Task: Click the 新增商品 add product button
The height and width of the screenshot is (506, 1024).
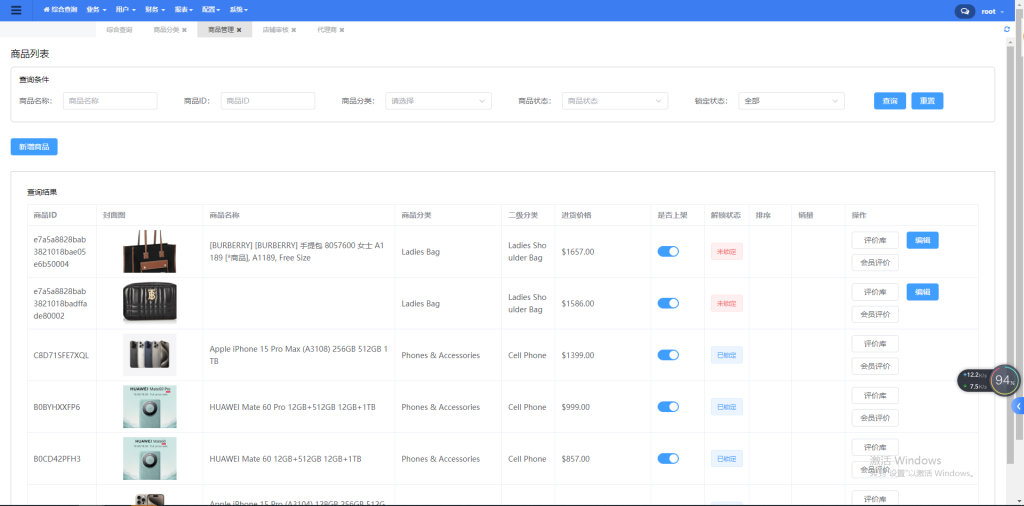Action: 34,147
